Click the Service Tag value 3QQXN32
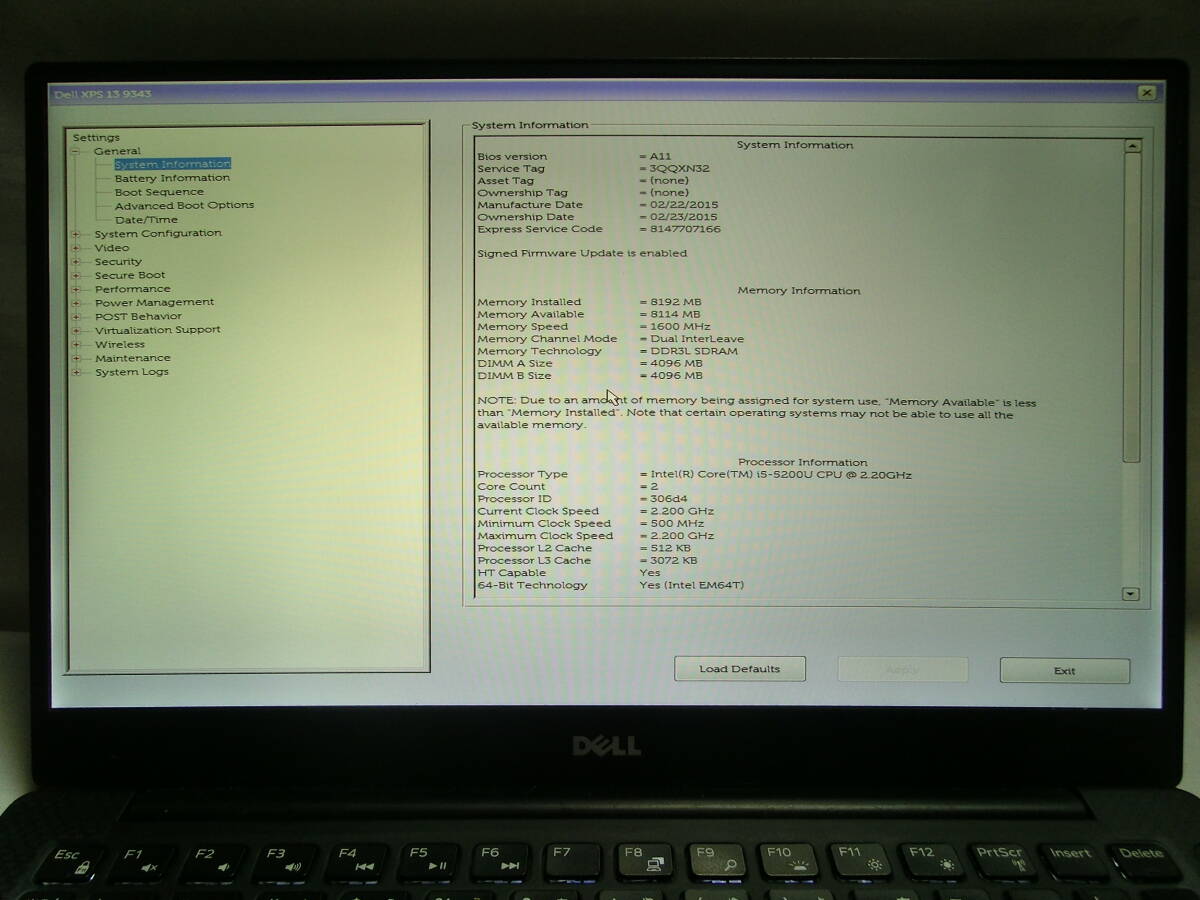1200x900 pixels. pos(679,169)
